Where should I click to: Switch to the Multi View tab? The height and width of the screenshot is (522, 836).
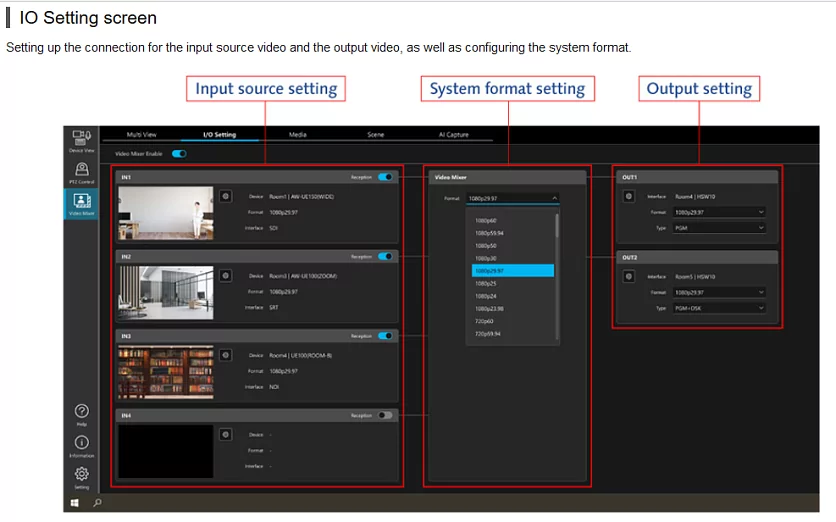pyautogui.click(x=142, y=134)
